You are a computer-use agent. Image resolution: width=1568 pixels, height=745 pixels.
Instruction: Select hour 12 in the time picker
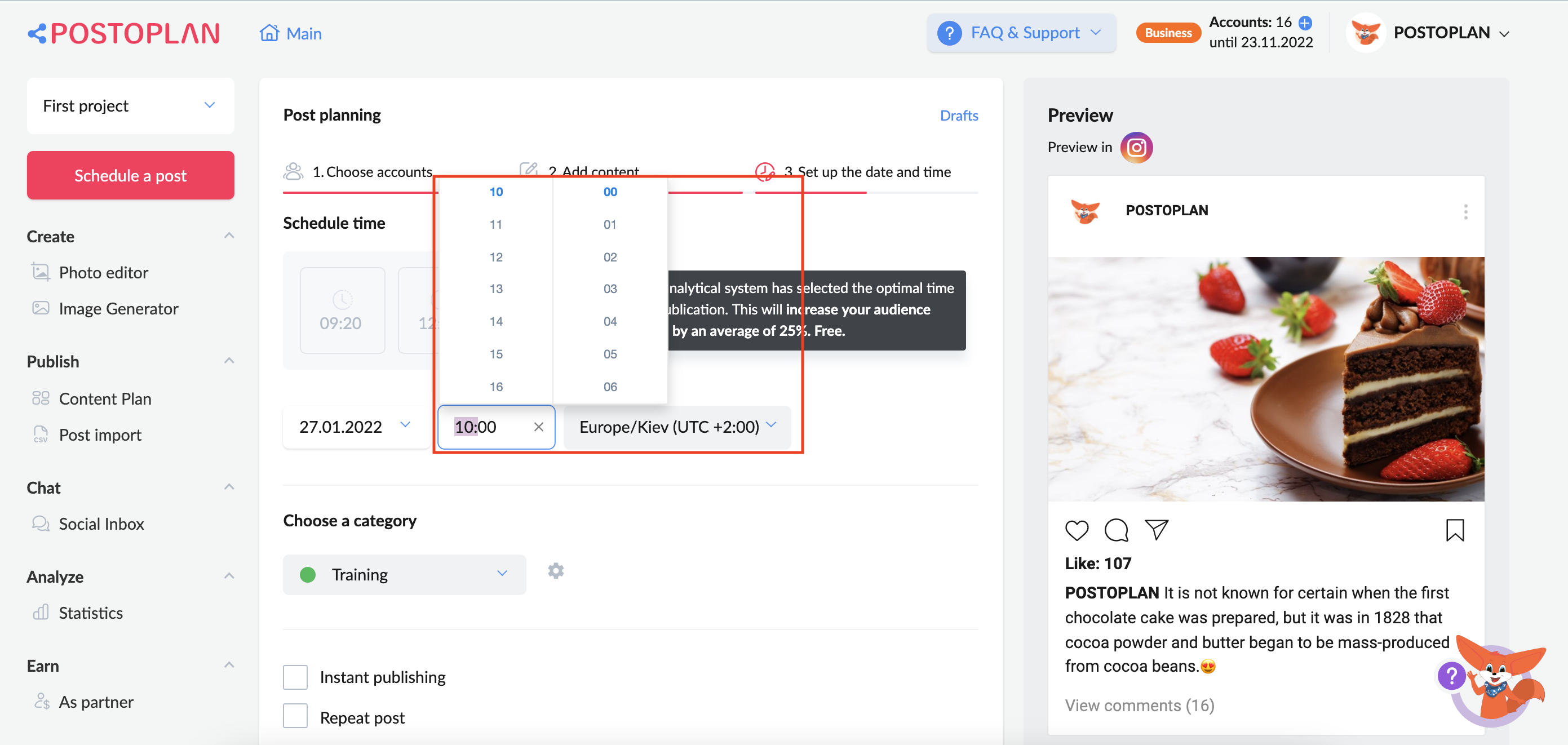[496, 257]
